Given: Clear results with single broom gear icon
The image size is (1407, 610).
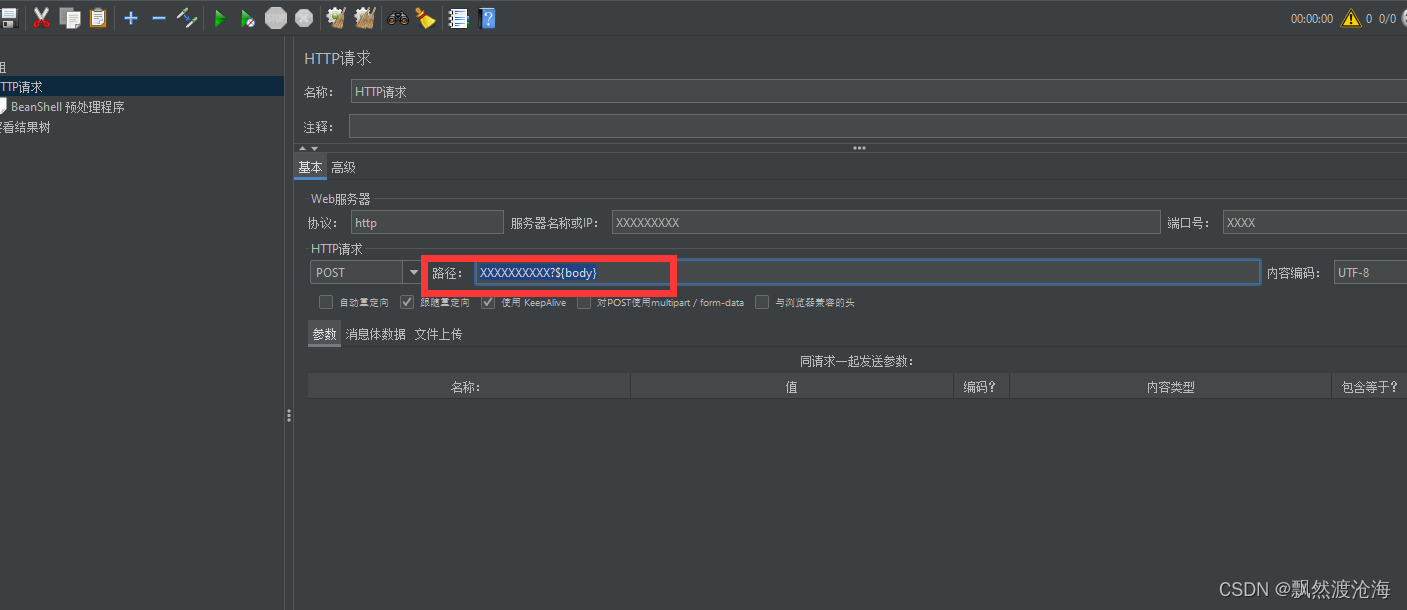Looking at the screenshot, I should coord(336,18).
